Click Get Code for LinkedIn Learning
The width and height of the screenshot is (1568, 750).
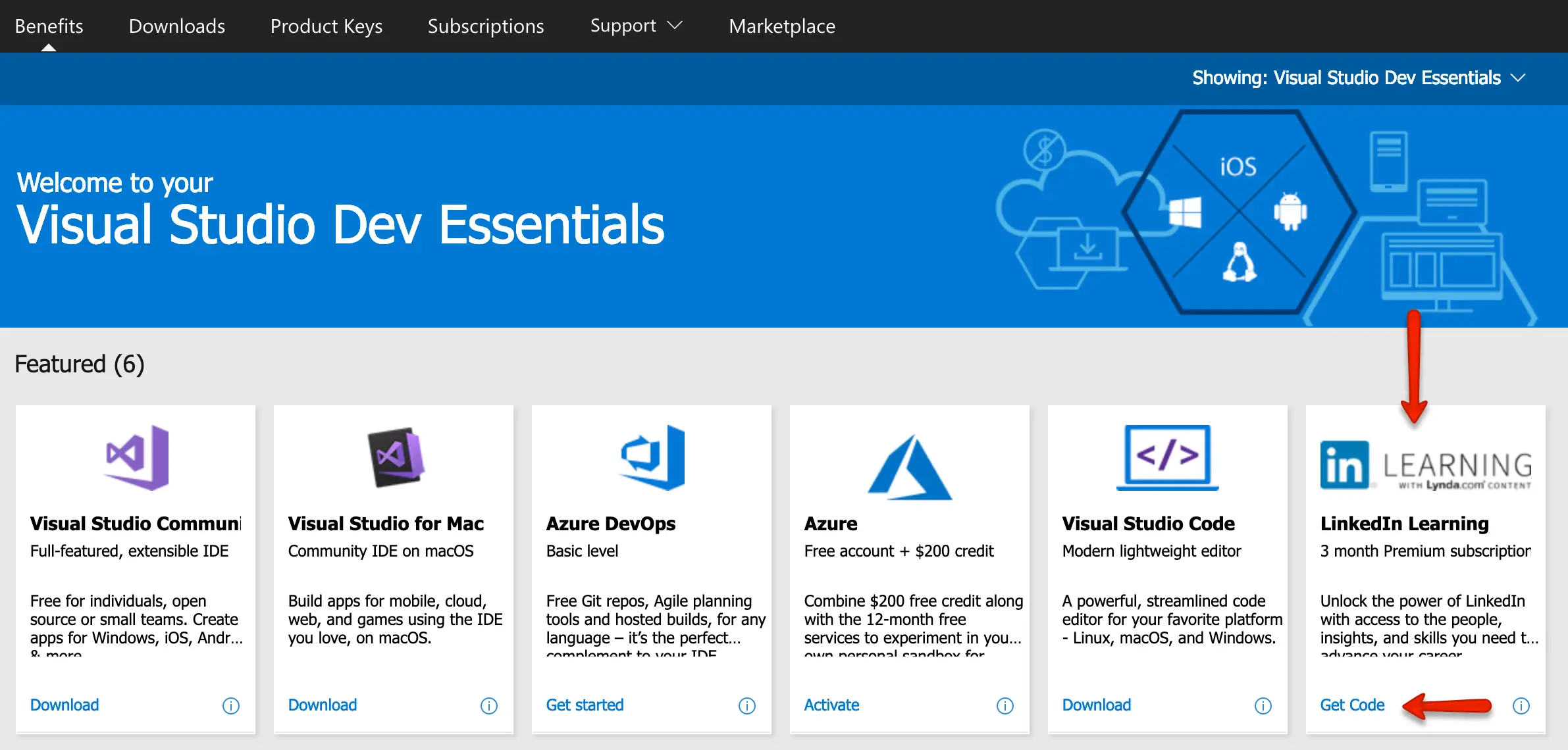pyautogui.click(x=1352, y=705)
